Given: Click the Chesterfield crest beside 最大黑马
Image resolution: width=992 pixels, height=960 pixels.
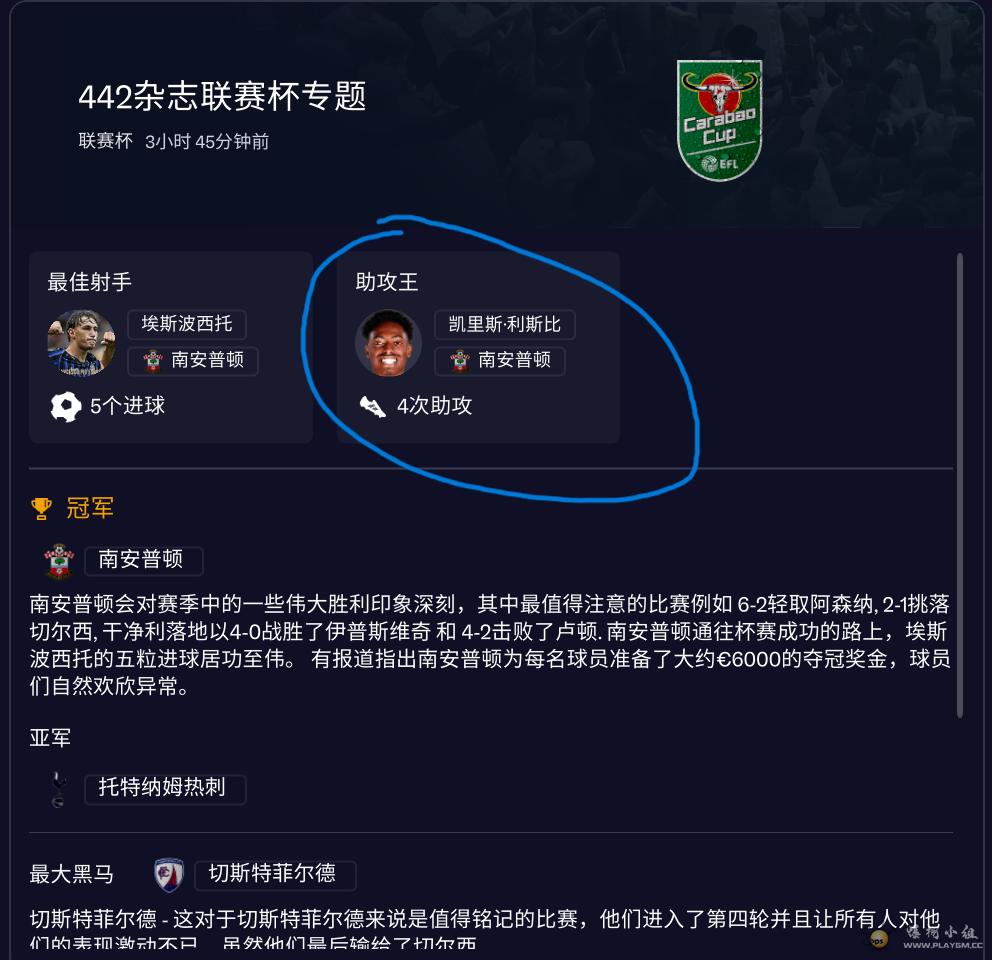Looking at the screenshot, I should [x=169, y=875].
